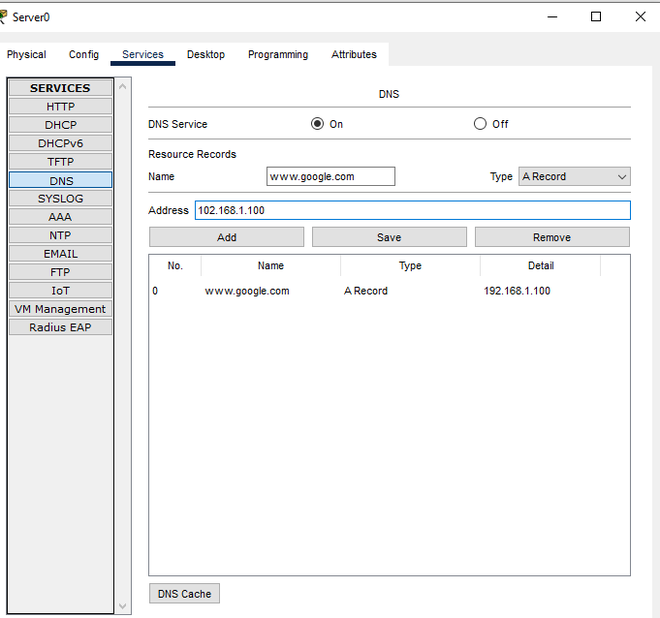Open the Attributes tab
The width and height of the screenshot is (660, 618).
(354, 54)
